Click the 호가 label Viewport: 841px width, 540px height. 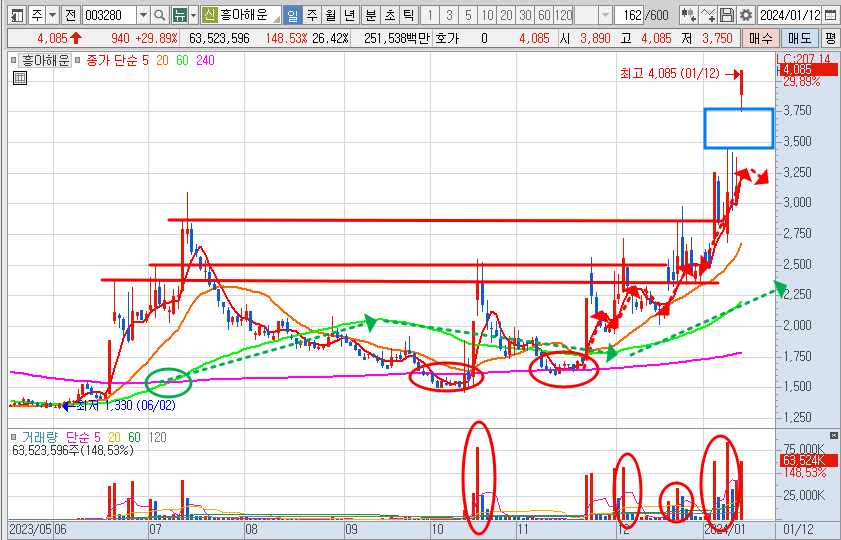click(446, 38)
